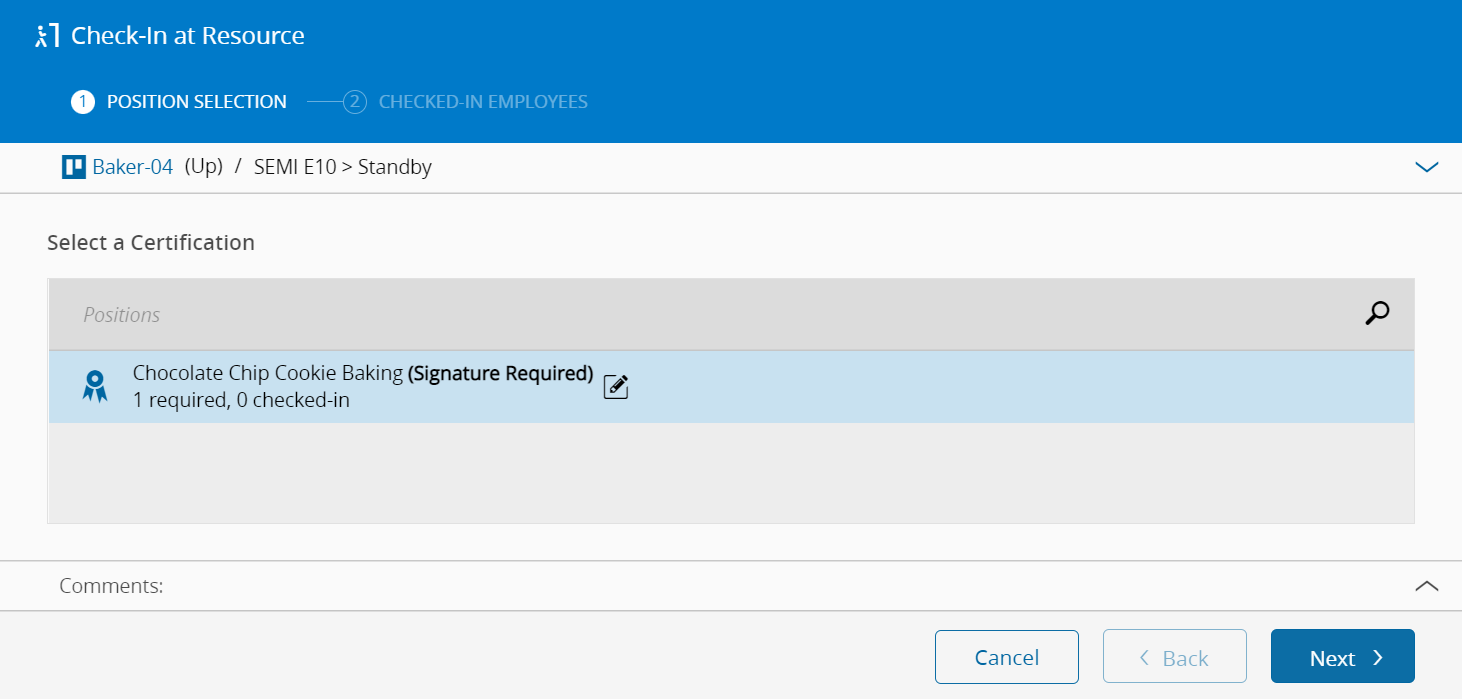
Task: Go to the Checked-In Employees step
Action: pyautogui.click(x=483, y=102)
